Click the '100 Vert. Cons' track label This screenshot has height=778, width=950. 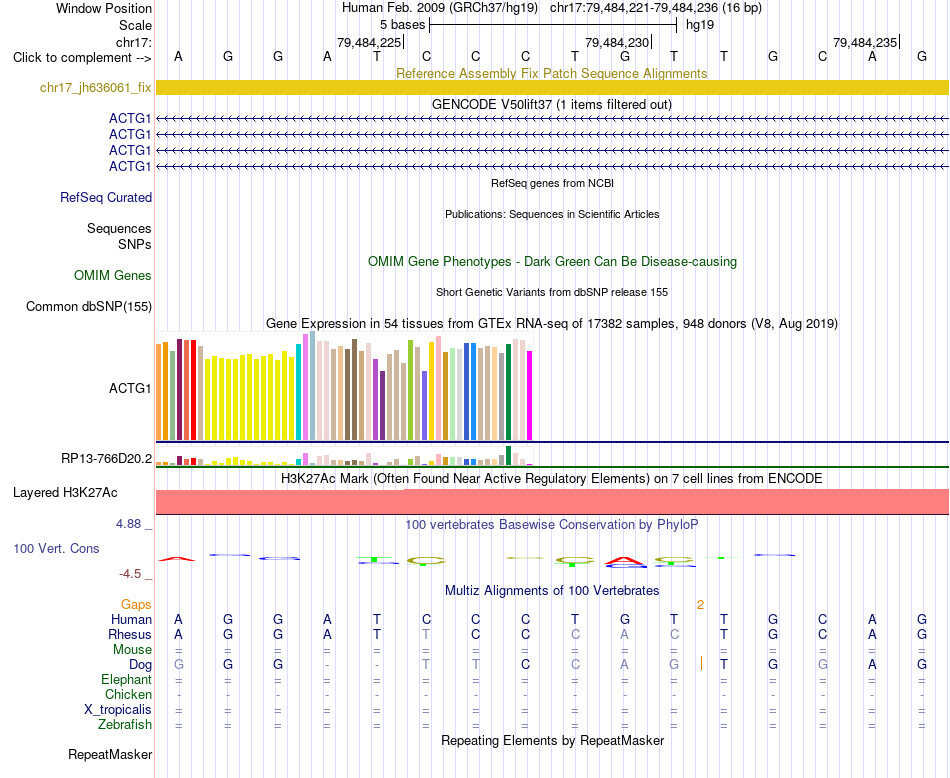[x=56, y=548]
